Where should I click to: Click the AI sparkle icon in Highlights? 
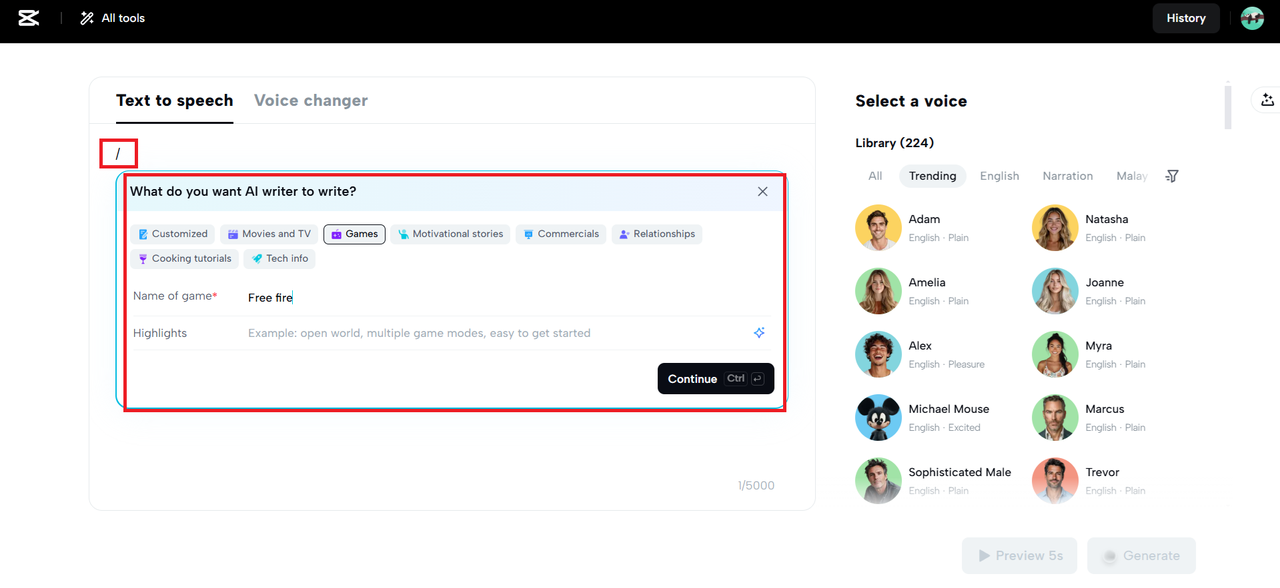tap(759, 333)
